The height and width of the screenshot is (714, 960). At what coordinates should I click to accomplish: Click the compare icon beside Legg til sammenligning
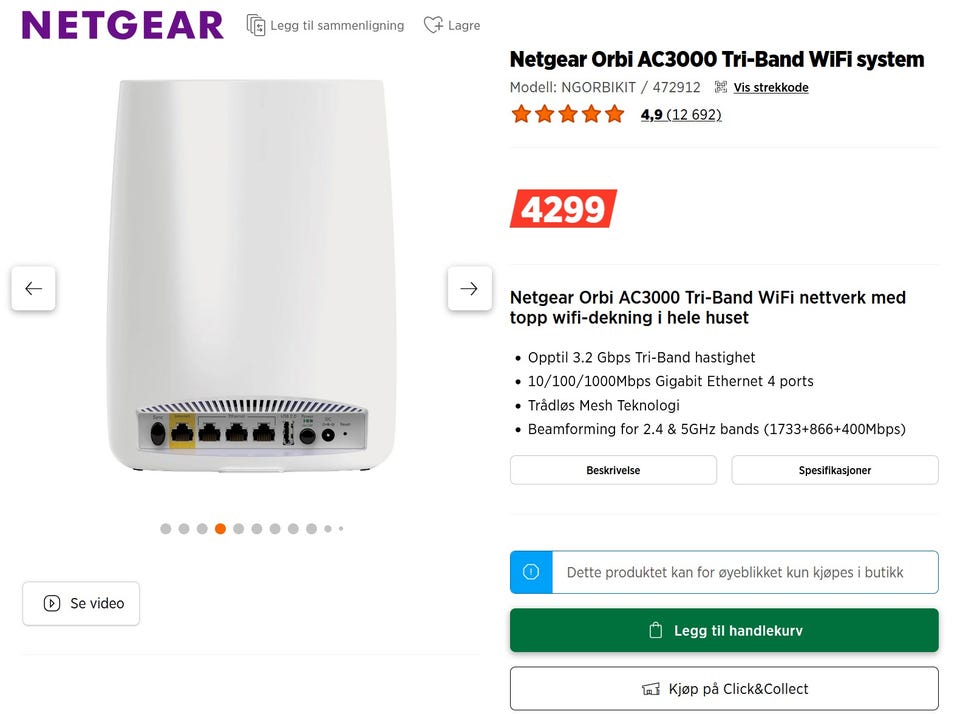[x=256, y=25]
